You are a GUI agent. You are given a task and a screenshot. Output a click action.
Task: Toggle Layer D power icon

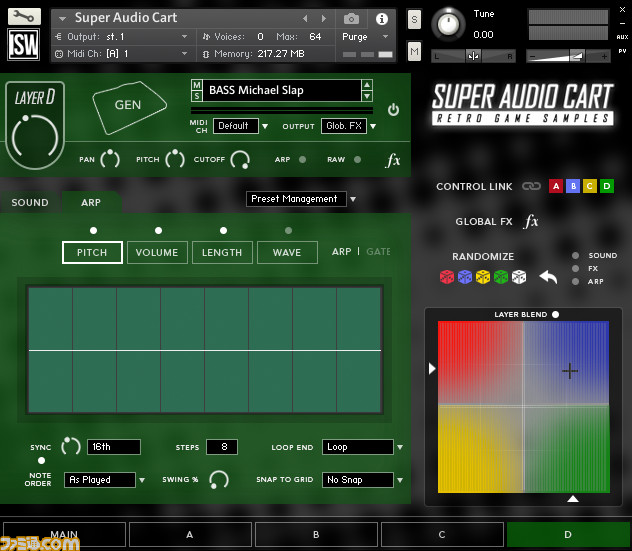(393, 110)
